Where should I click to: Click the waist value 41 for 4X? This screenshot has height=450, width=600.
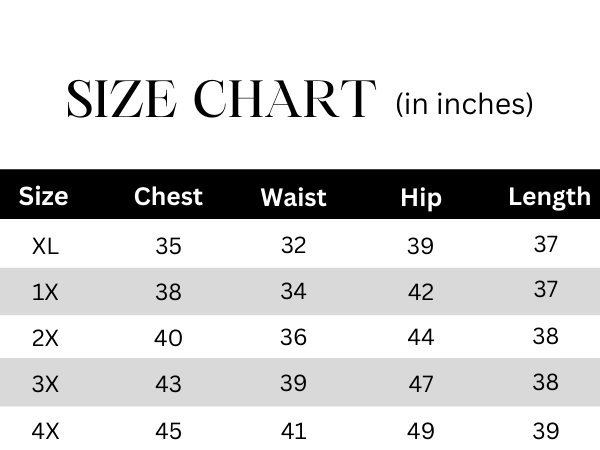(x=293, y=430)
